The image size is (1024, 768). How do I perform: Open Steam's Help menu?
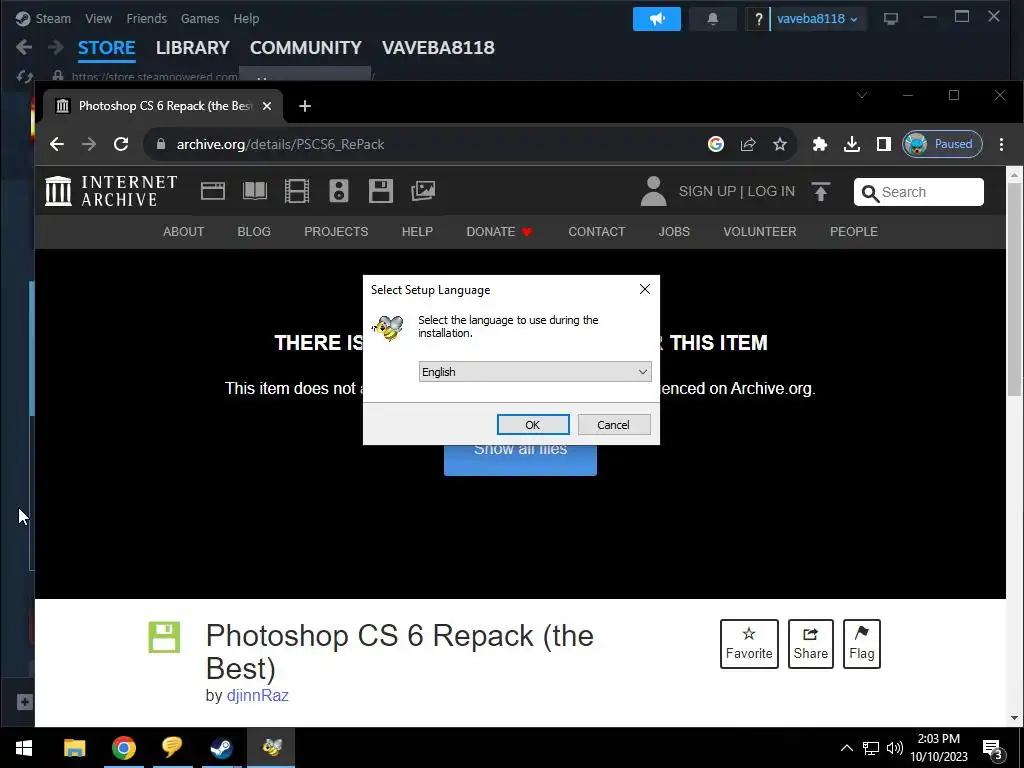coord(246,18)
